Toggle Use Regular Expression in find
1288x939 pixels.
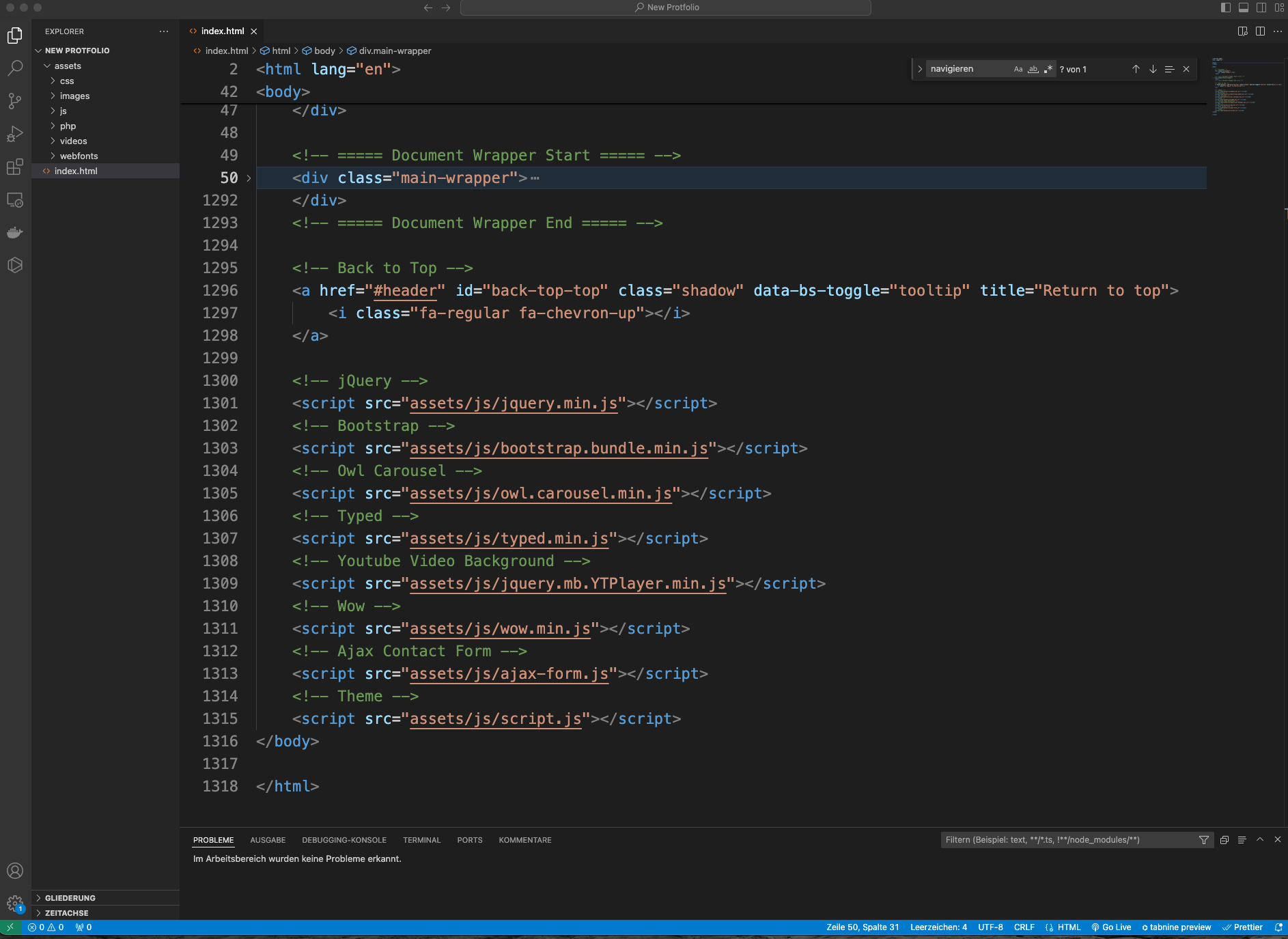1048,69
